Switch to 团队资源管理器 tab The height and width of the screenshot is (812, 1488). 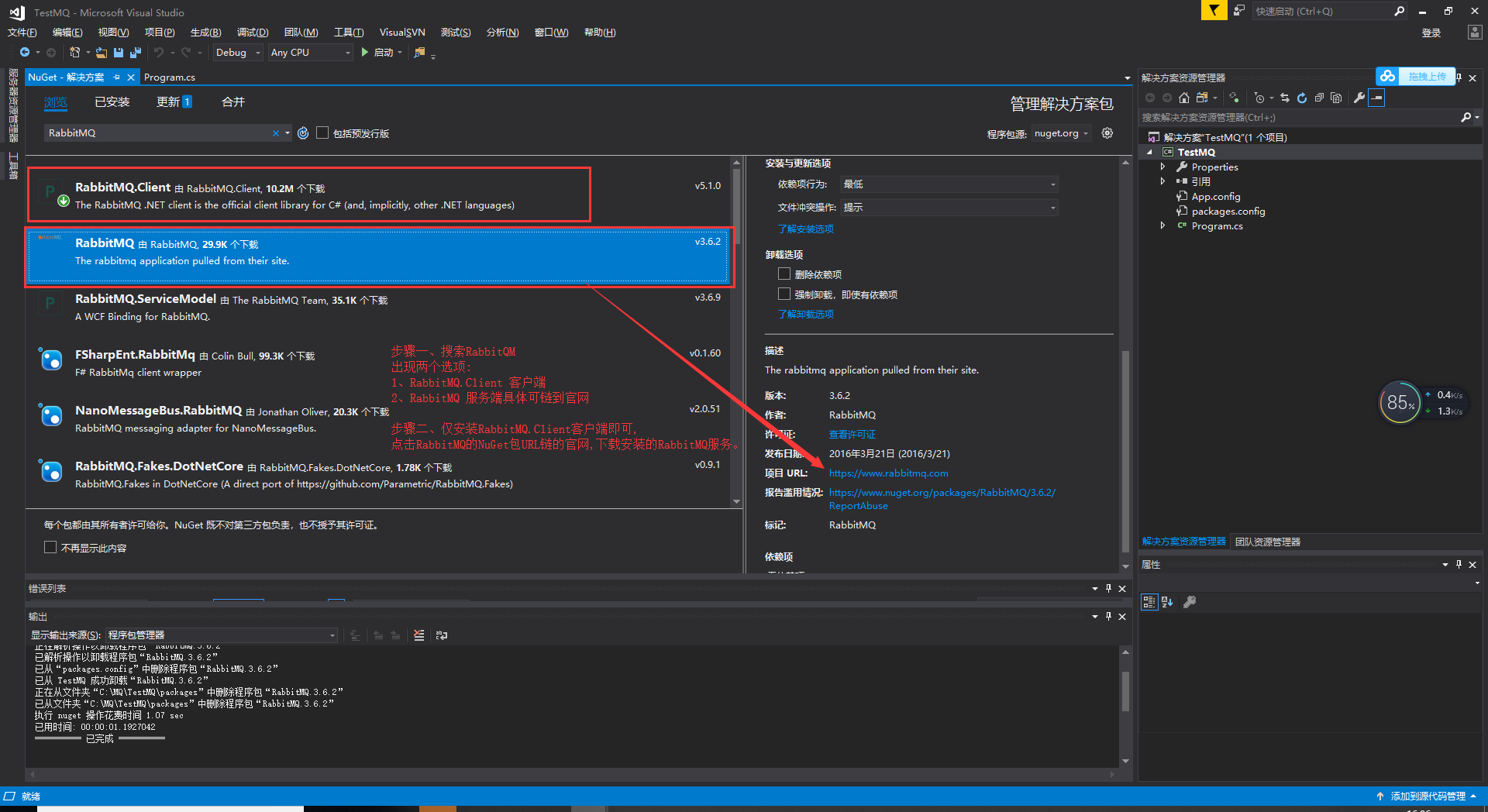1268,542
